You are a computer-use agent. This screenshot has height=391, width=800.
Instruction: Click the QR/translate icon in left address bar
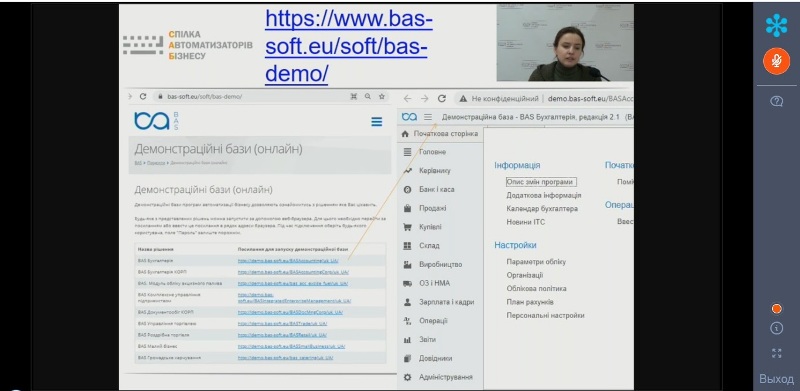[354, 96]
